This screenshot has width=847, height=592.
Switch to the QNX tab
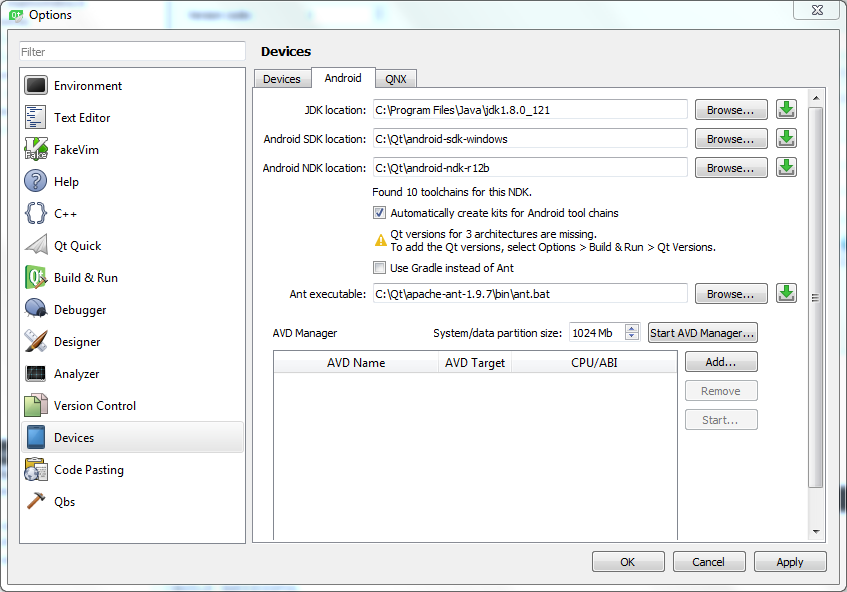pyautogui.click(x=396, y=79)
